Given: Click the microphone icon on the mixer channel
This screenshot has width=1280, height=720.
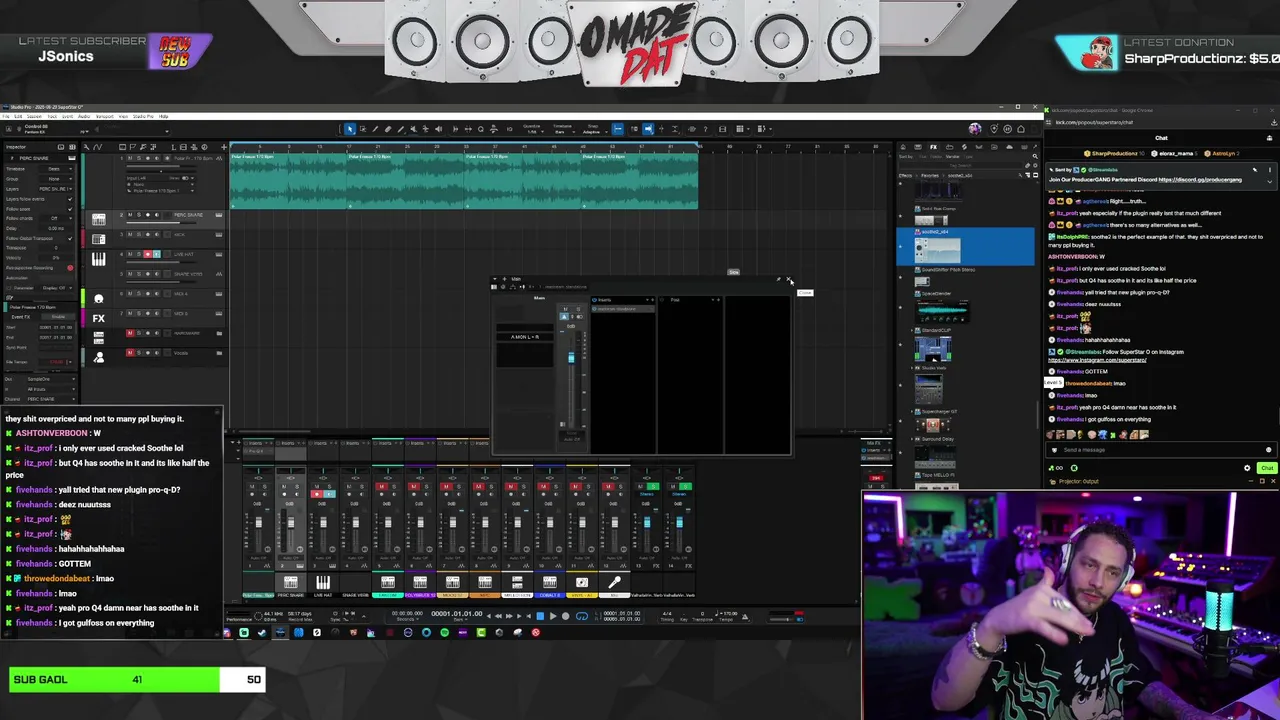Looking at the screenshot, I should (615, 582).
